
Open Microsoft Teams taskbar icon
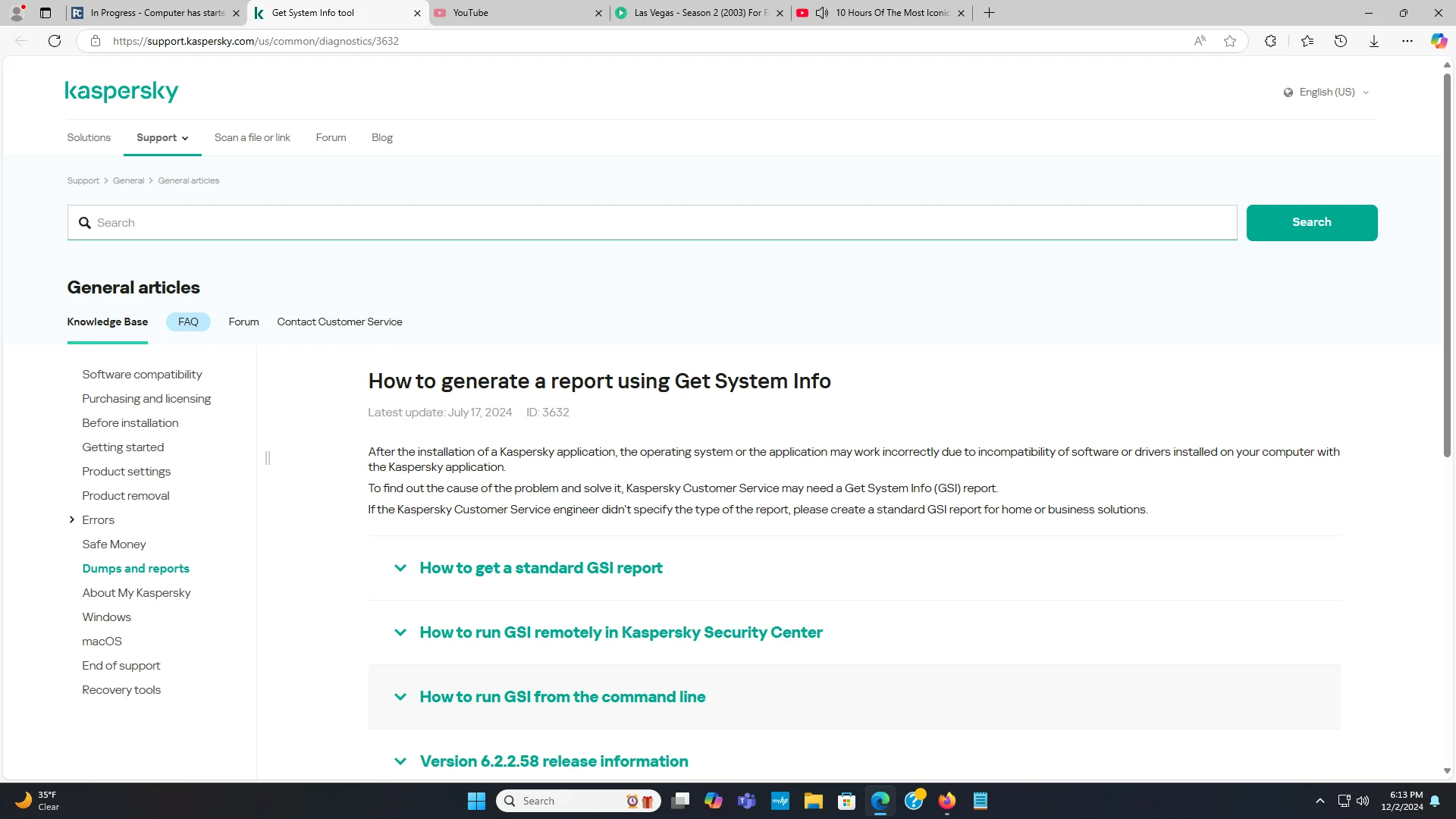click(x=747, y=801)
